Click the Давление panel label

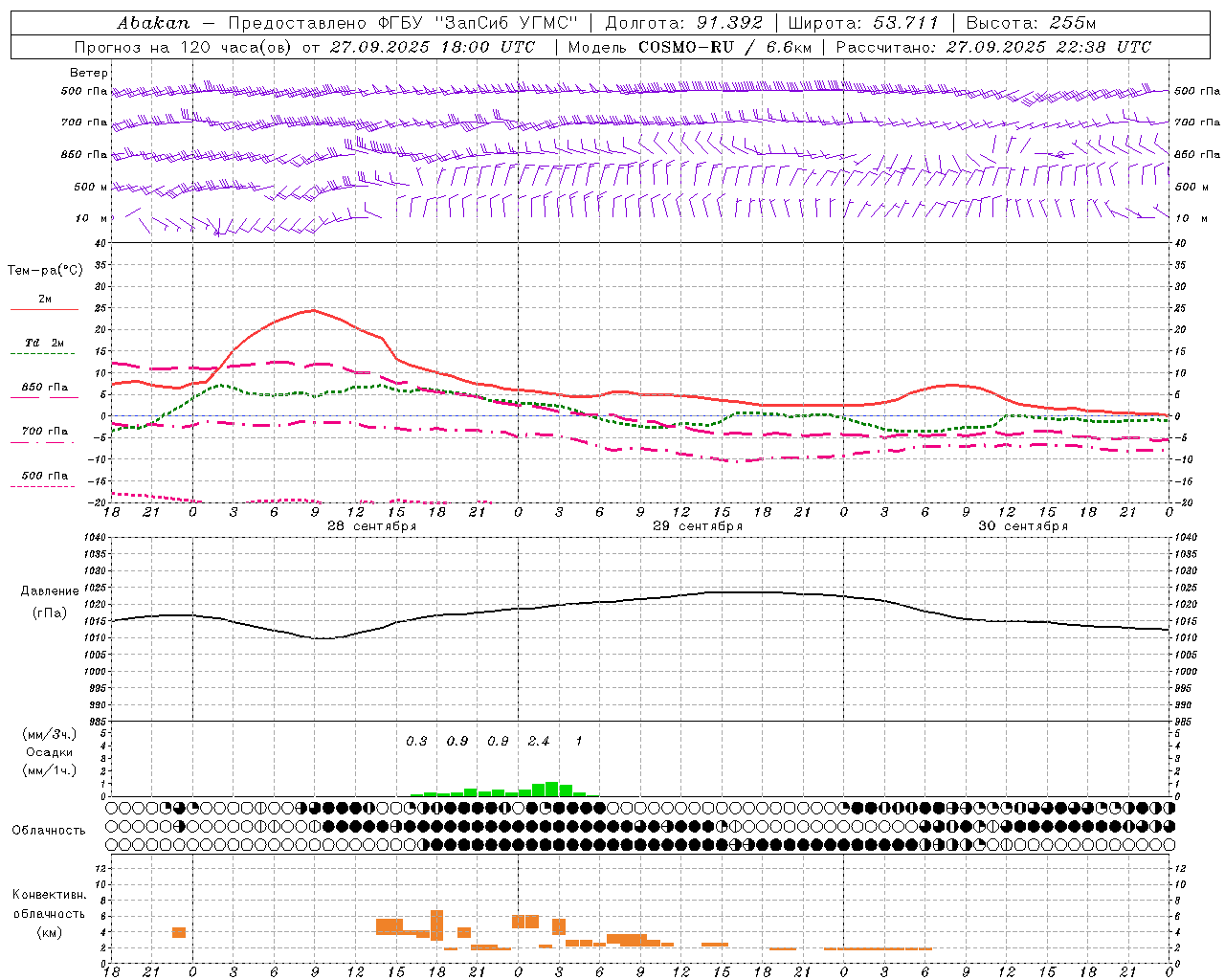[x=50, y=591]
